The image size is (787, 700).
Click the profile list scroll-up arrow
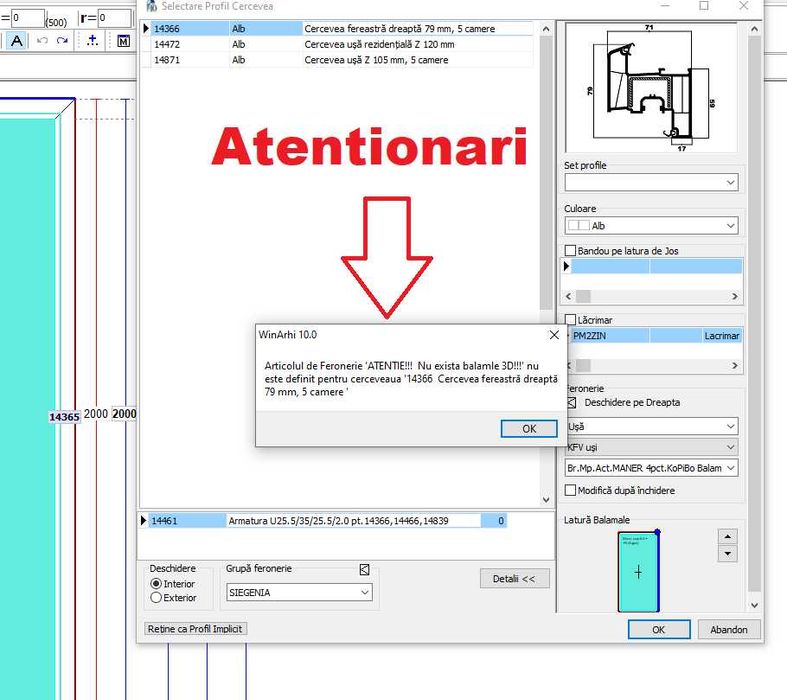[546, 29]
